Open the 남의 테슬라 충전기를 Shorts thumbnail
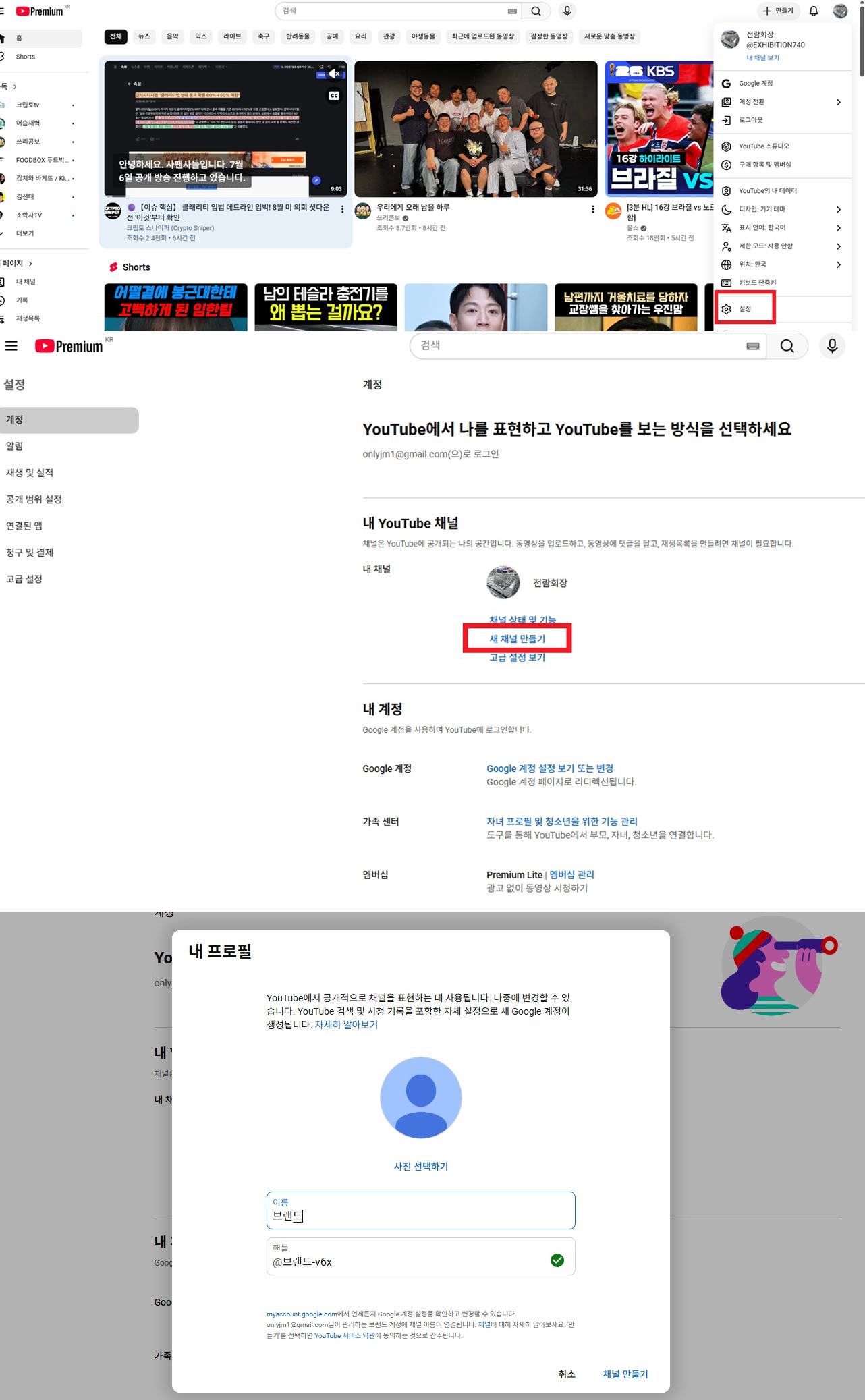865x1400 pixels. pos(326,307)
